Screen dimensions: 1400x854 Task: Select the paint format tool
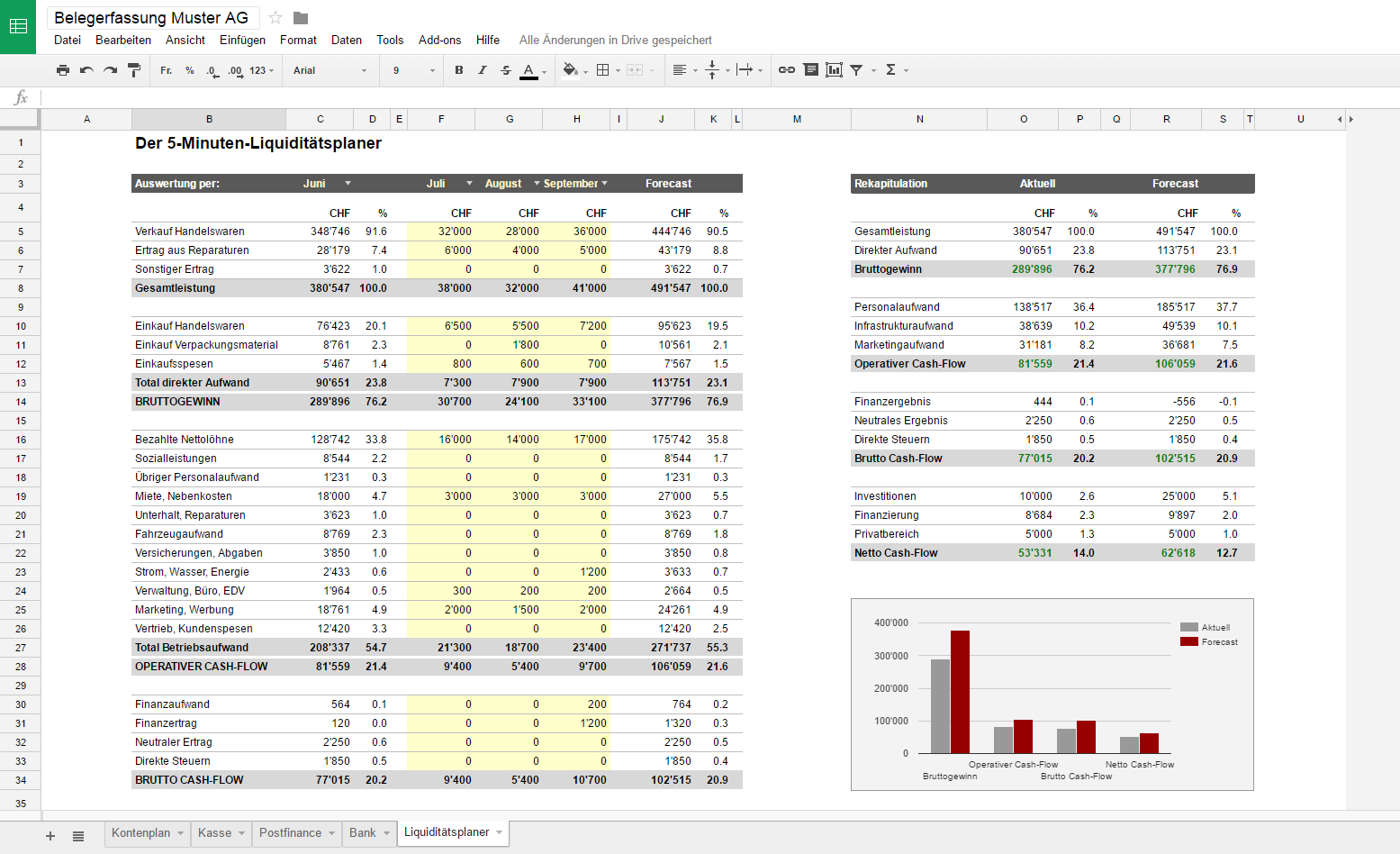pyautogui.click(x=134, y=70)
